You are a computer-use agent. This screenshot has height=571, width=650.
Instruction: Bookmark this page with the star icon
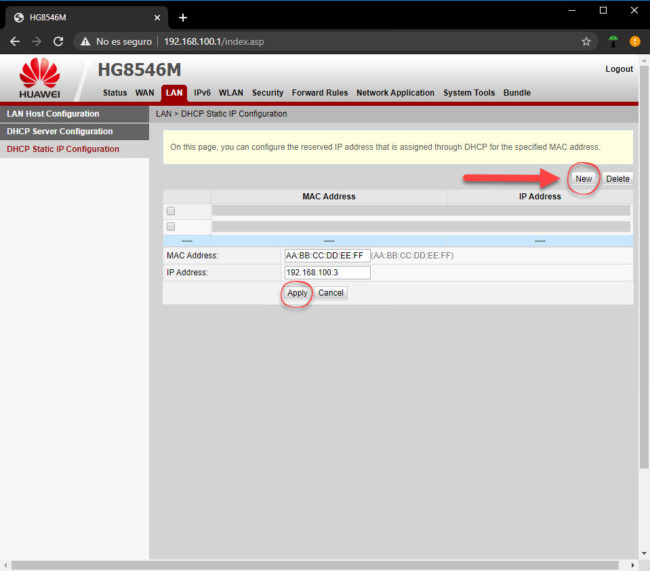click(x=586, y=41)
